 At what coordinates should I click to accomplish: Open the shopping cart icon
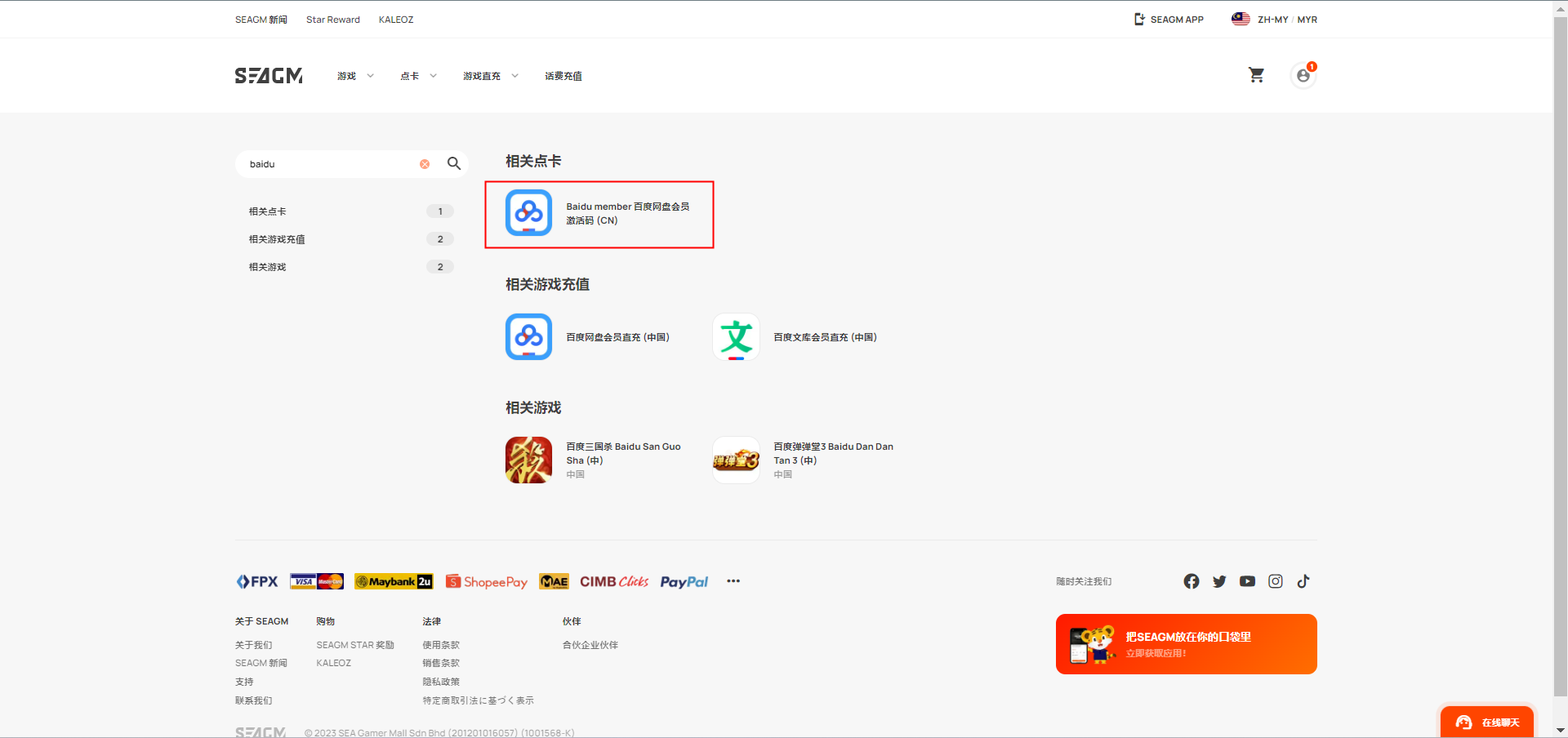(x=1256, y=75)
